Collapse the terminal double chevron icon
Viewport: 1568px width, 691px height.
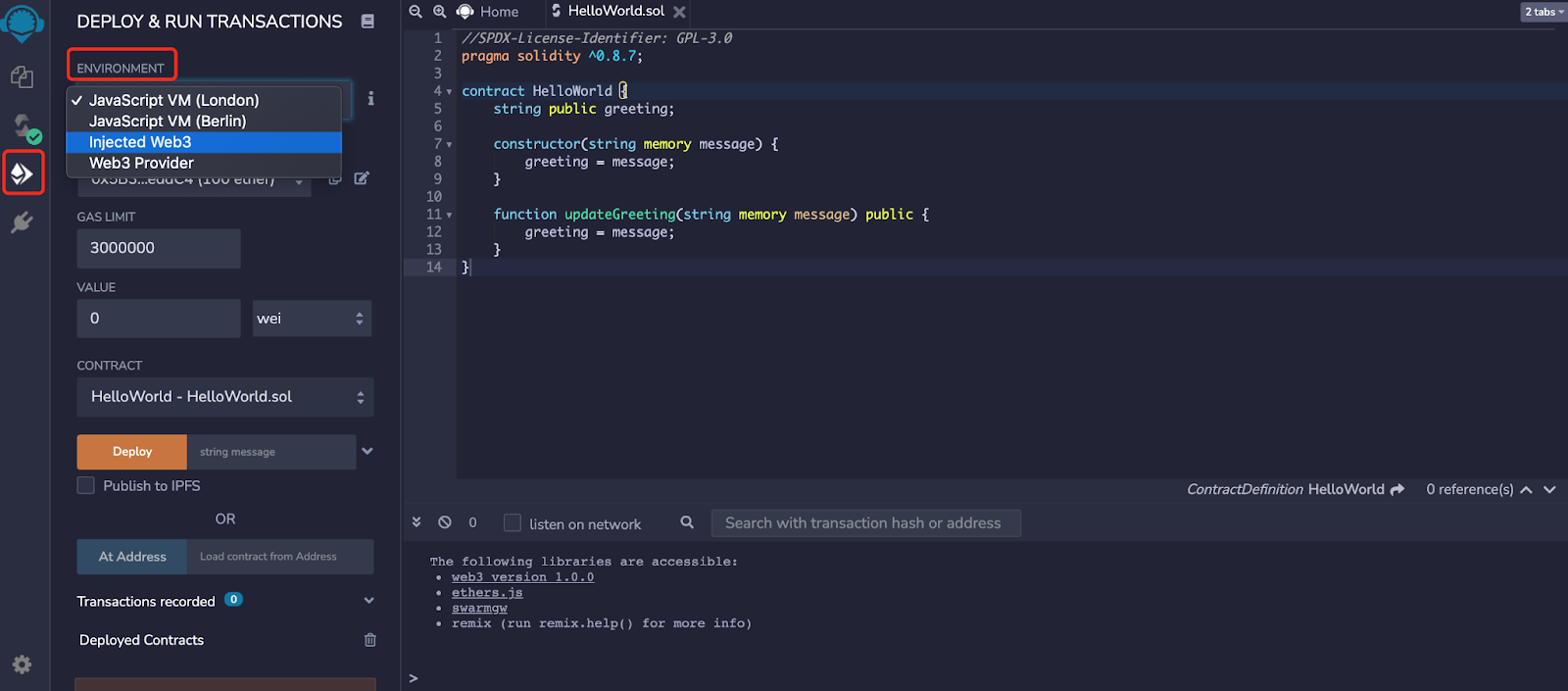416,522
